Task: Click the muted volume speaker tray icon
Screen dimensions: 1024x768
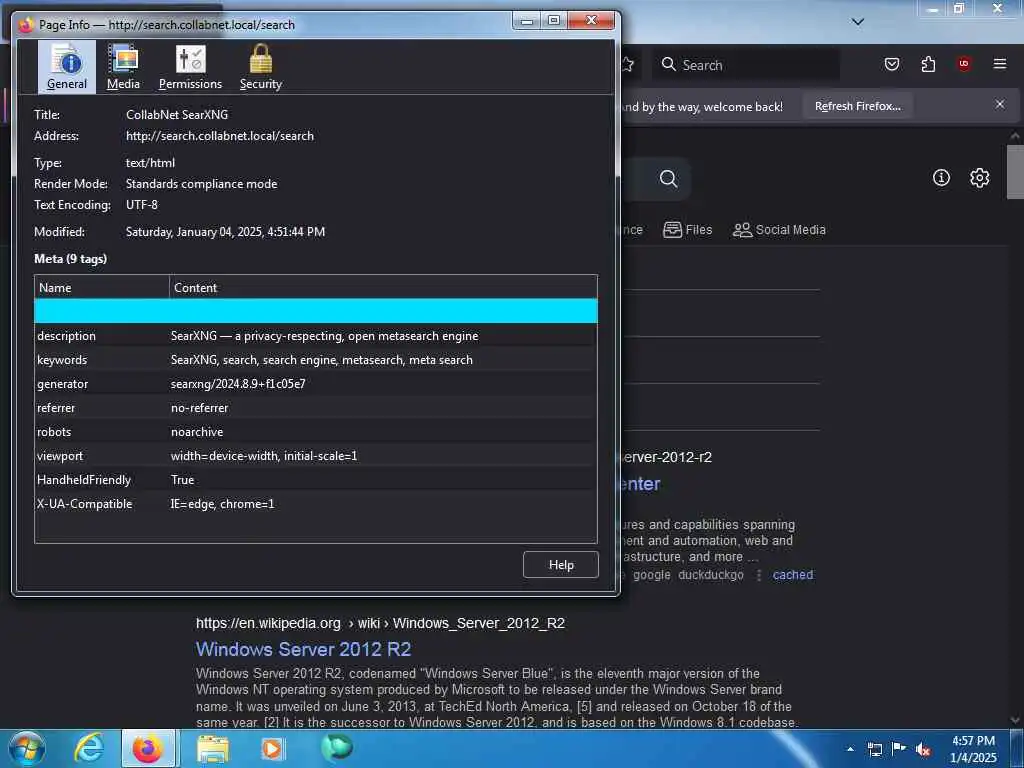Action: (923, 750)
